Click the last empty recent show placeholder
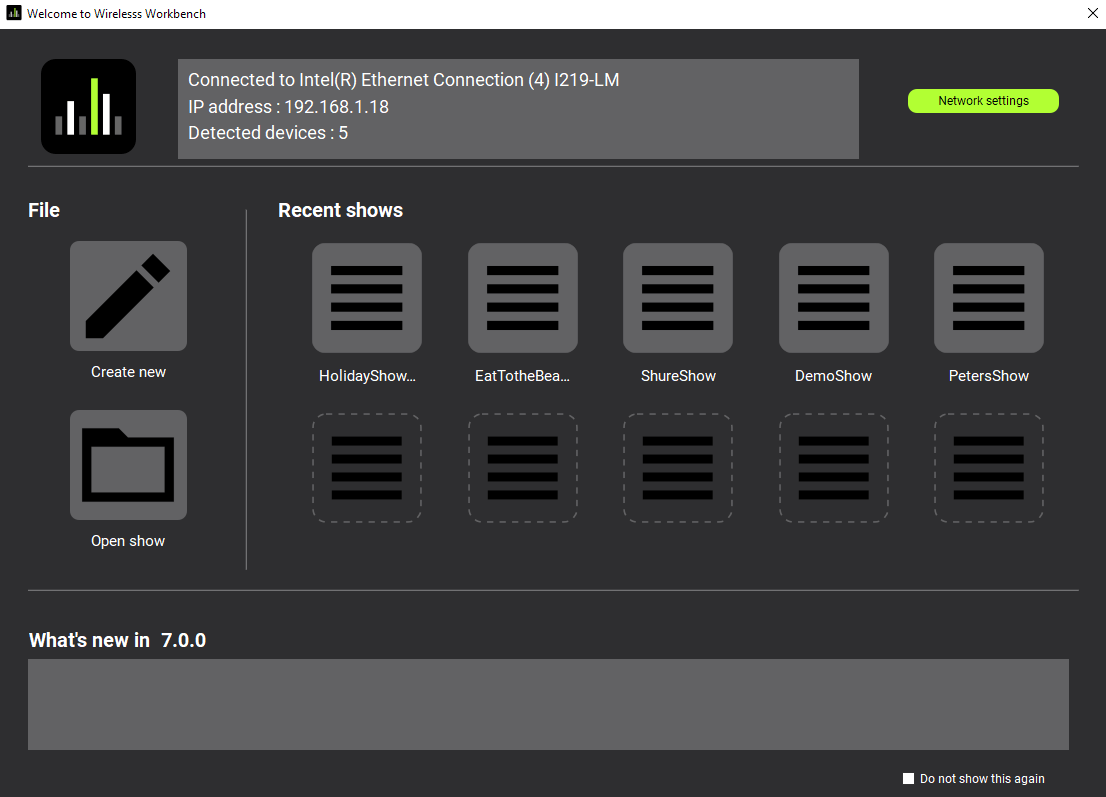Viewport: 1106px width, 797px height. click(x=989, y=467)
